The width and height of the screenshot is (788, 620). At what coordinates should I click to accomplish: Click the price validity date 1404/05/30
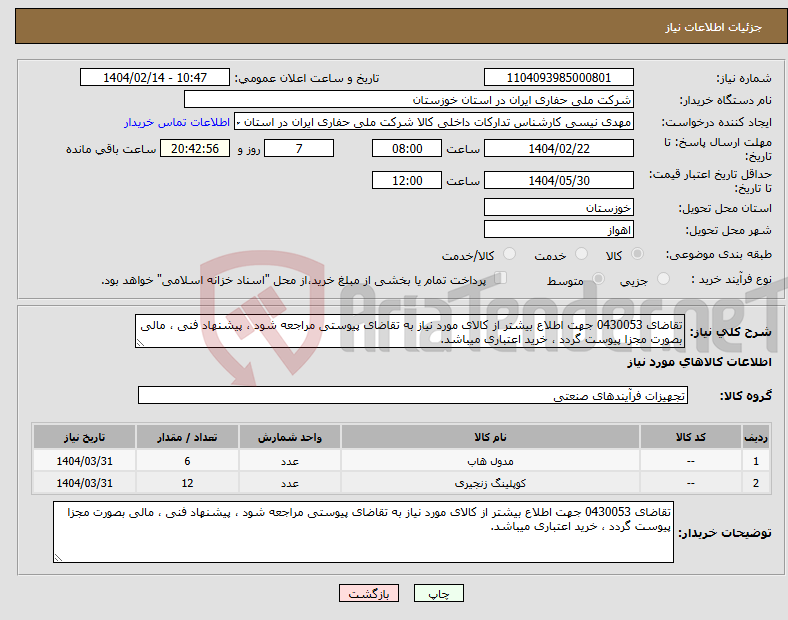click(558, 180)
